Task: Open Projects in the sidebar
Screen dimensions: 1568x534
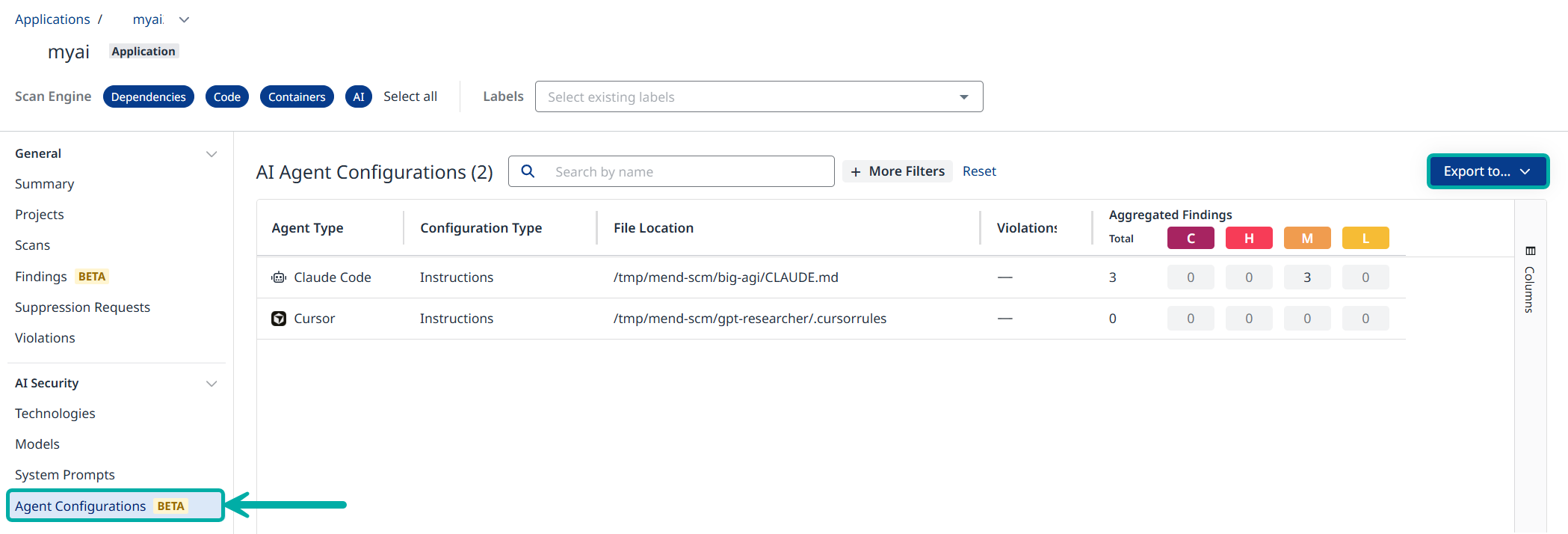Action: (40, 215)
